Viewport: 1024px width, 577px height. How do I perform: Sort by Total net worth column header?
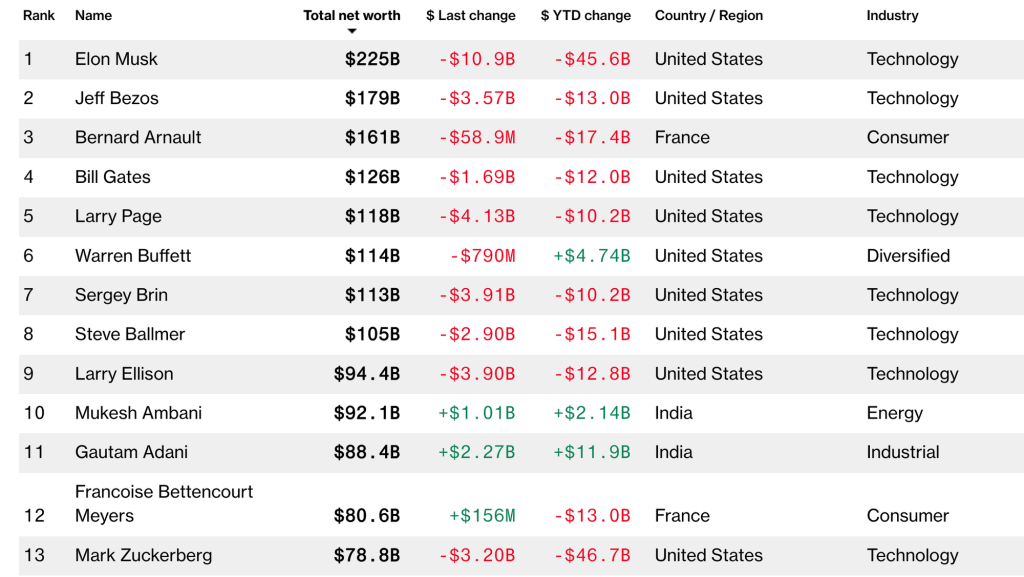point(352,15)
